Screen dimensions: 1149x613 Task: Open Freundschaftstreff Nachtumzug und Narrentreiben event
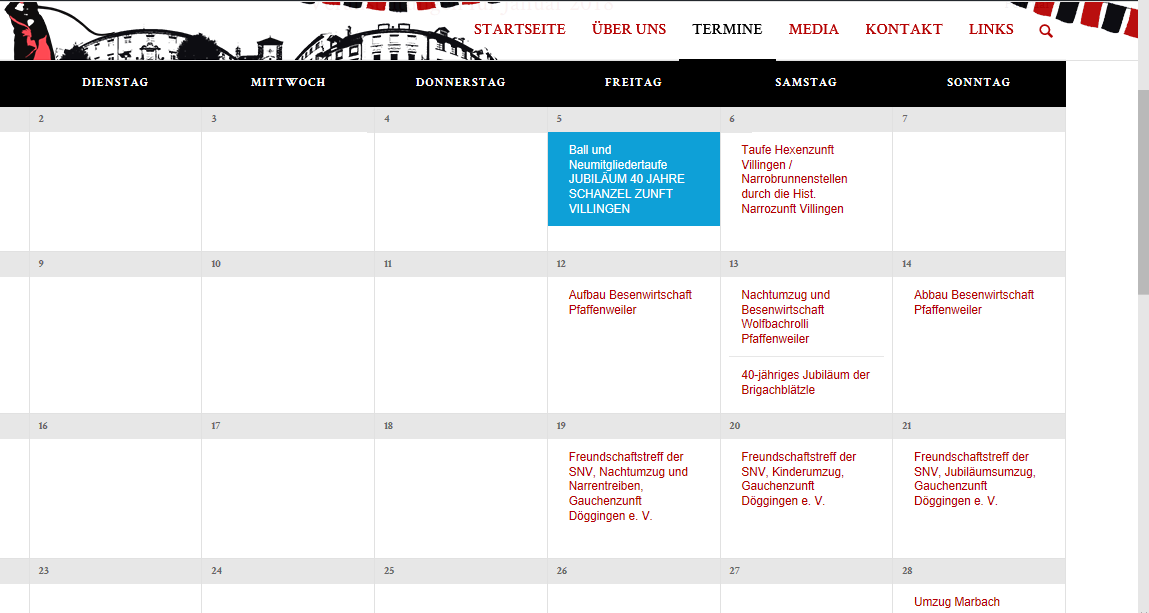coord(628,486)
